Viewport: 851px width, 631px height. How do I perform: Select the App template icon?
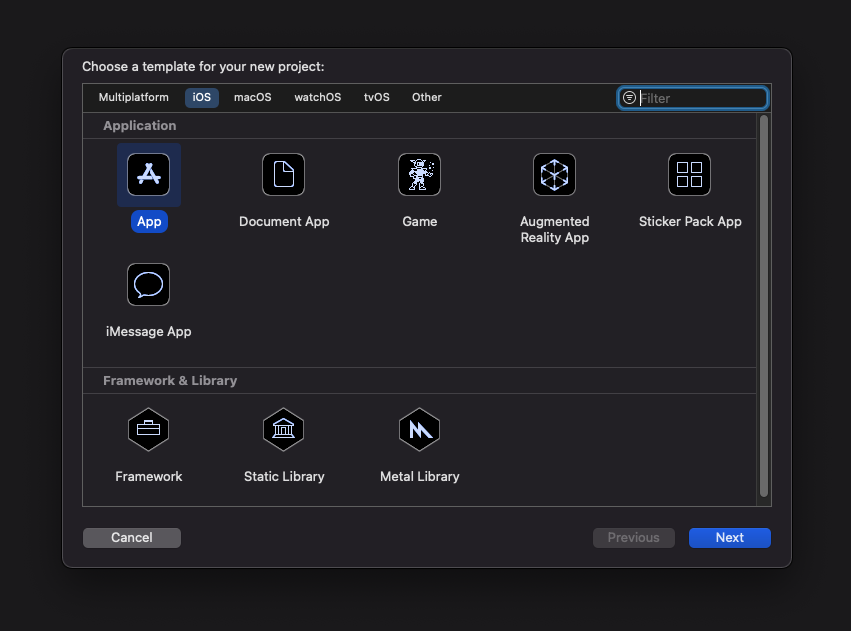[x=148, y=174]
